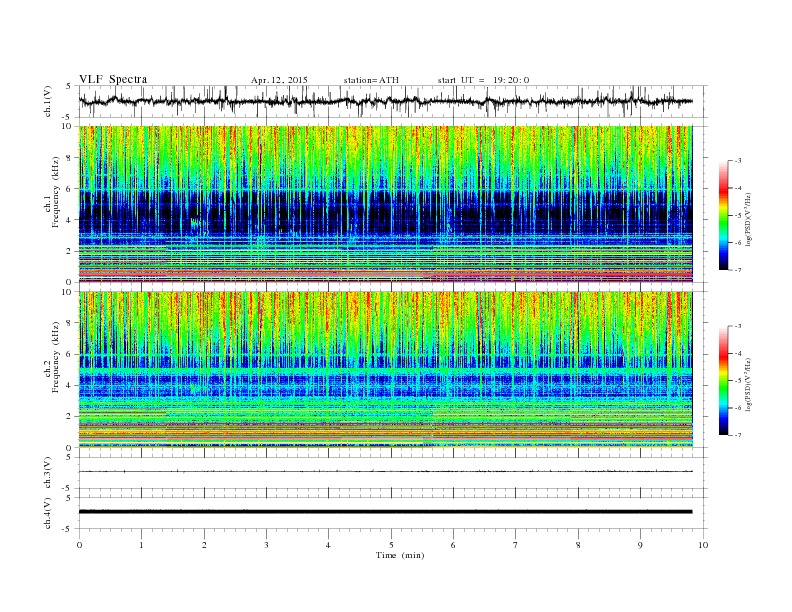Click time axis tick label "9"
Image resolution: width=792 pixels, height=612 pixels.
coord(640,545)
